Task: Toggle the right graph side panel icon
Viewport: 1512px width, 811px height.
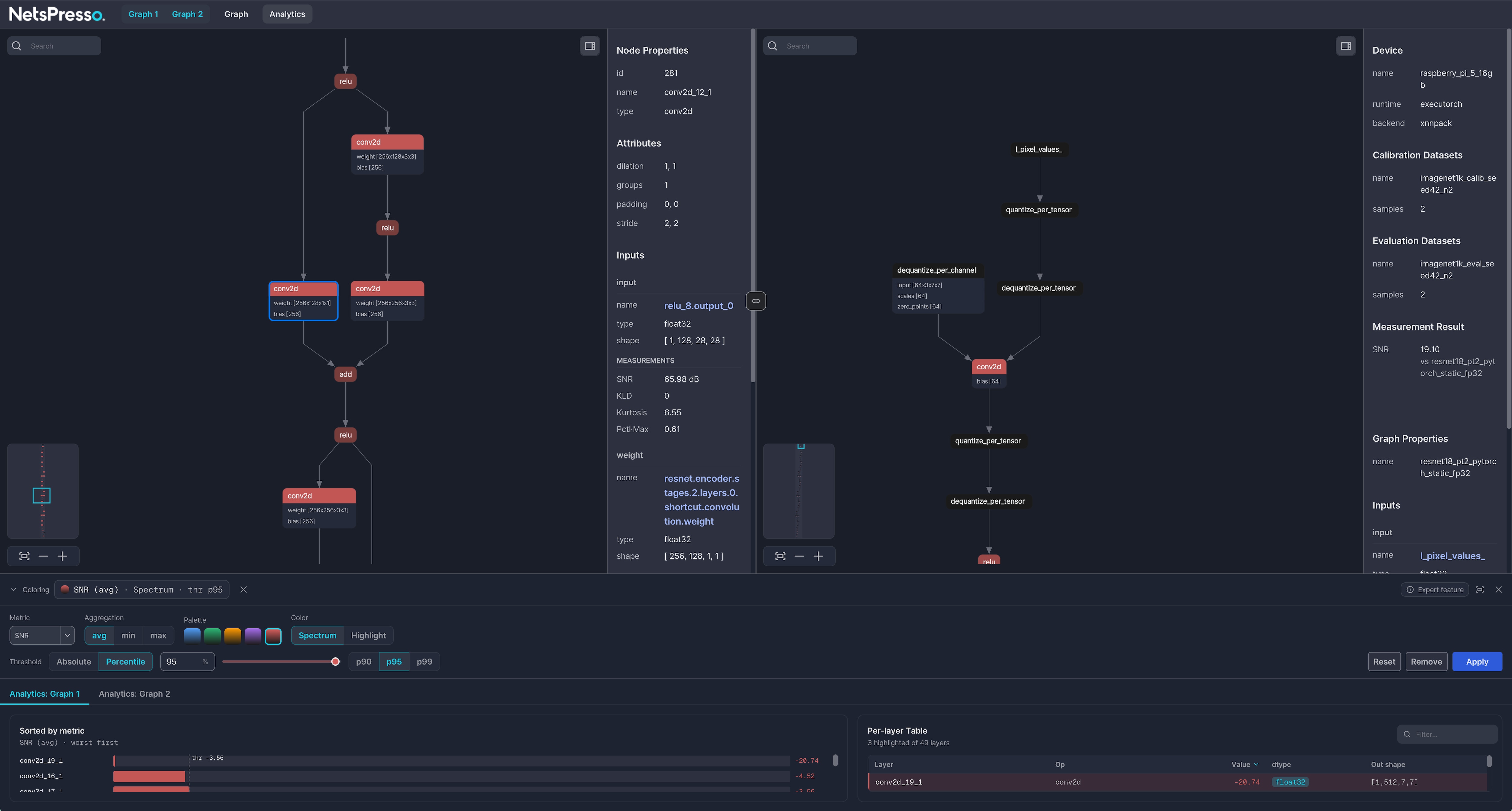Action: point(1345,46)
